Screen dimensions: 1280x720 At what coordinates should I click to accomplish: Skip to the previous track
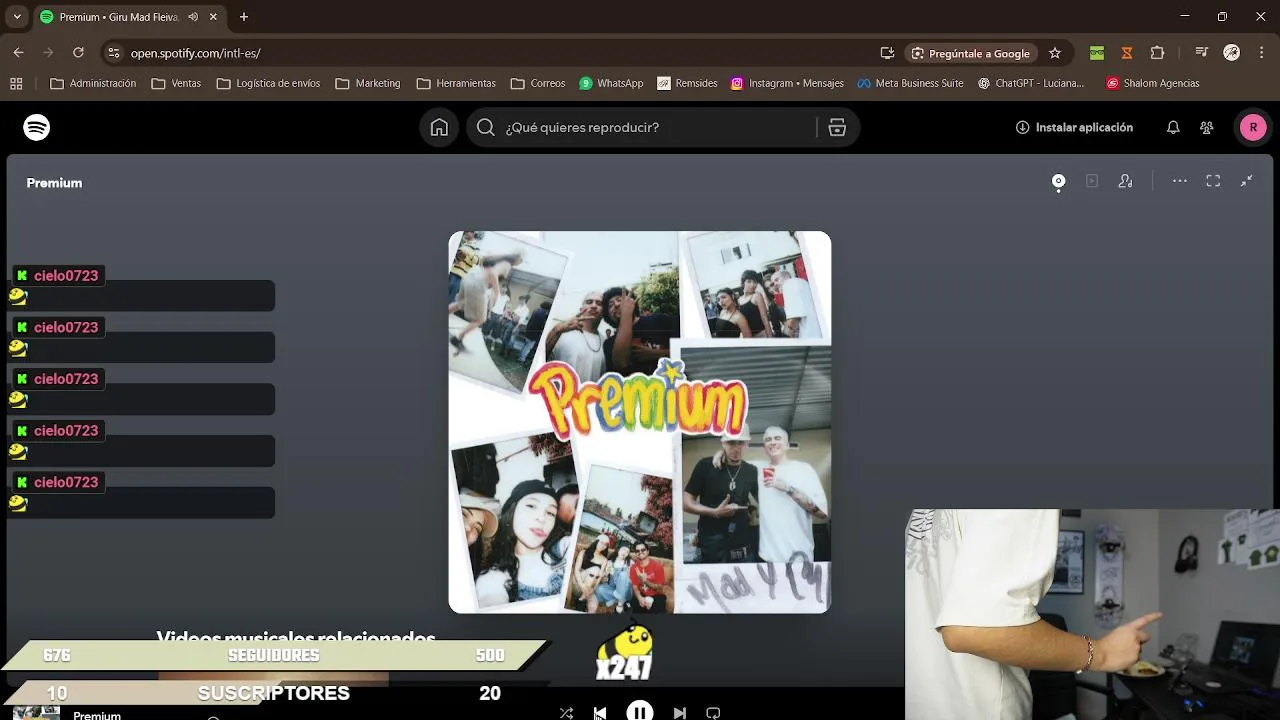(x=600, y=713)
